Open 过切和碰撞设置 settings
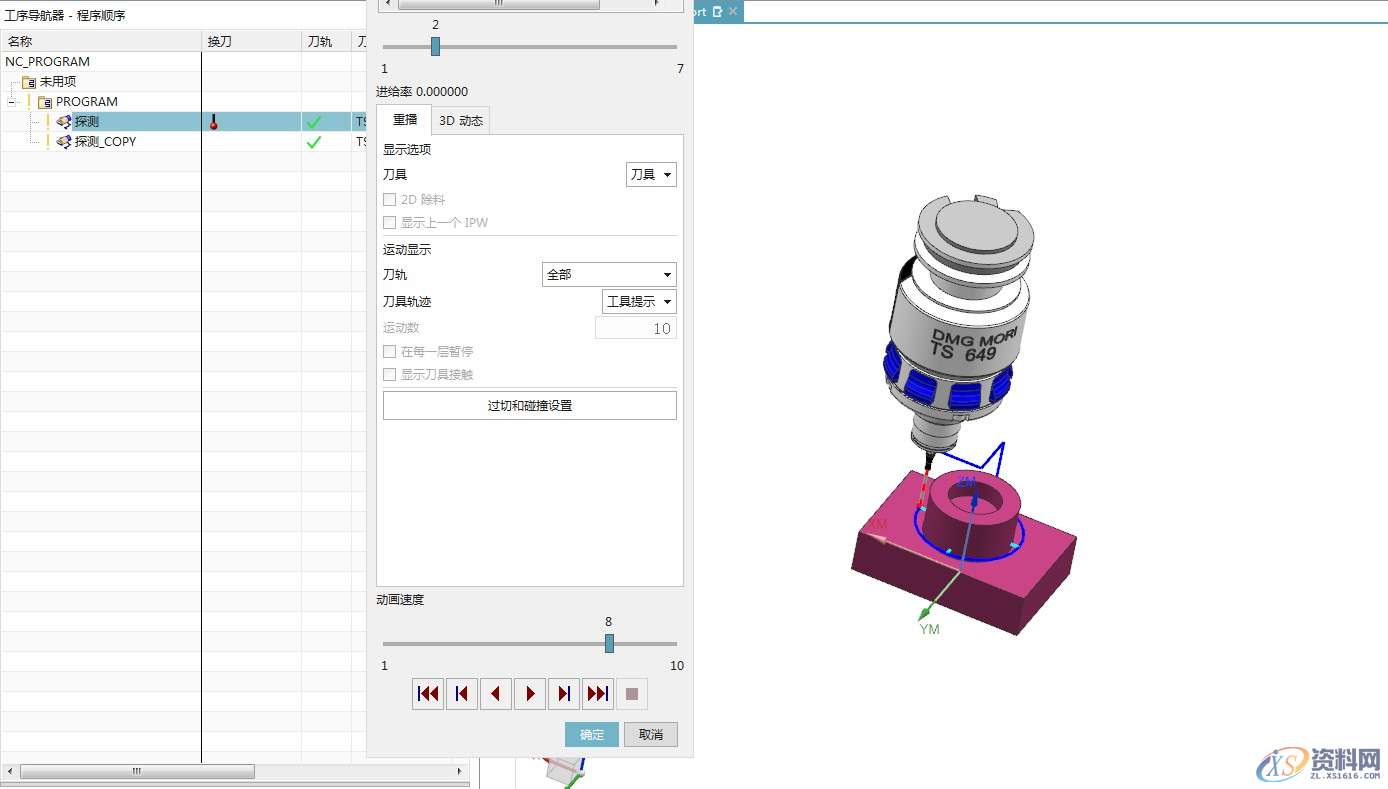The width and height of the screenshot is (1388, 789). 529,406
